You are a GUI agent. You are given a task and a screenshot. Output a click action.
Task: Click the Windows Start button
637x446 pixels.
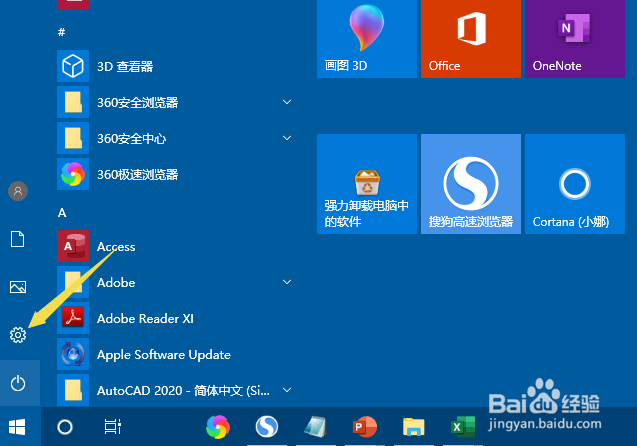(x=17, y=427)
